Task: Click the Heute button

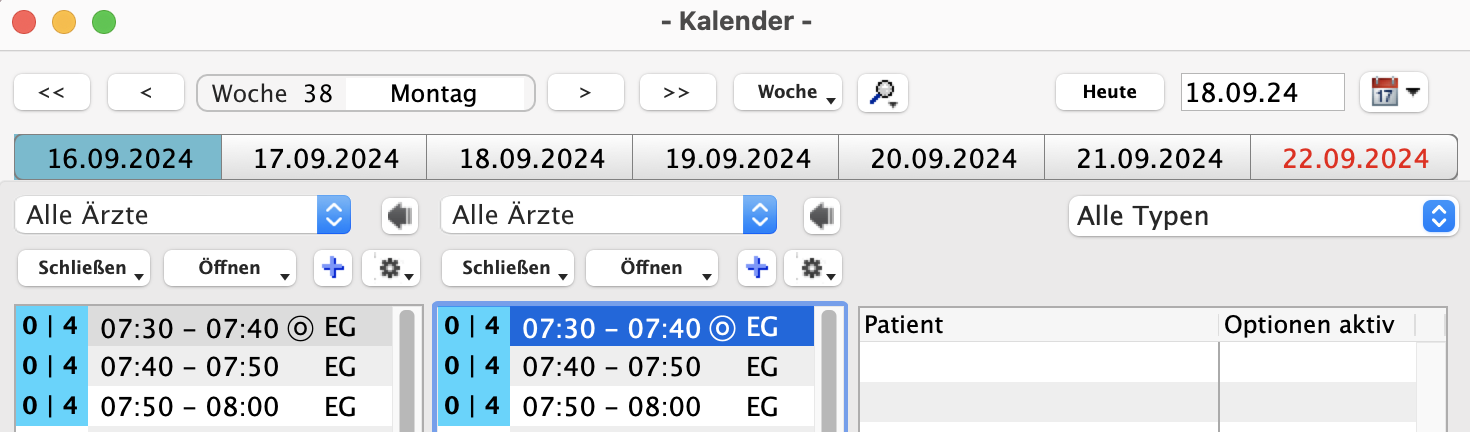Action: [x=1109, y=92]
